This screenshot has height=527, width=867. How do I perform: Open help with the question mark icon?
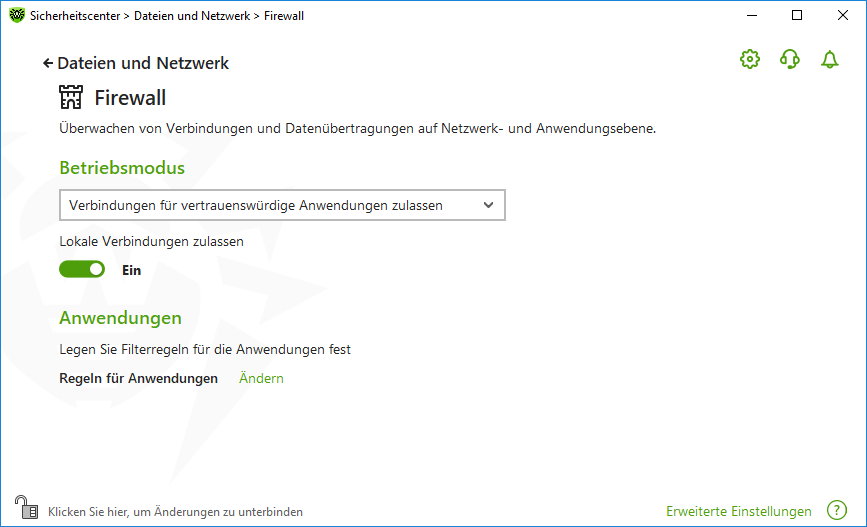point(837,511)
